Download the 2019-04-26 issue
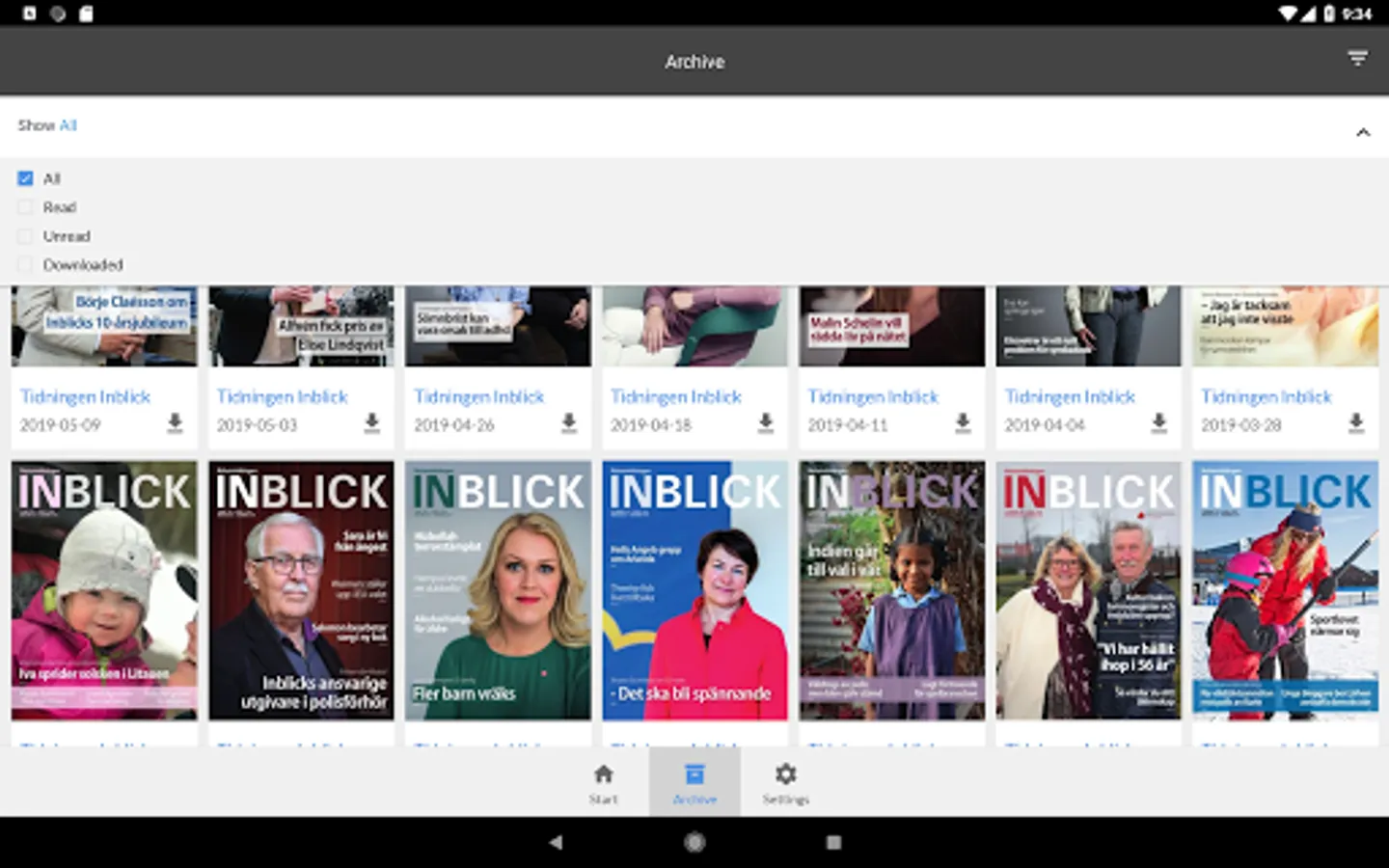Screen dimensions: 1389x868 pyautogui.click(x=569, y=422)
